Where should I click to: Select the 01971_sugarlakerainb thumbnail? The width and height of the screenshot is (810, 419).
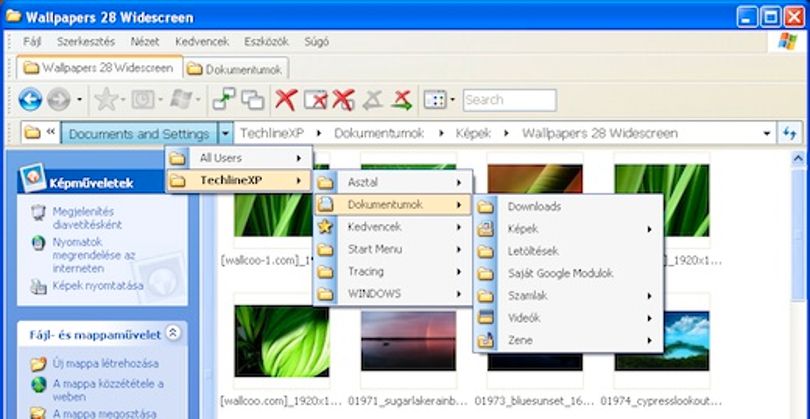[x=408, y=341]
